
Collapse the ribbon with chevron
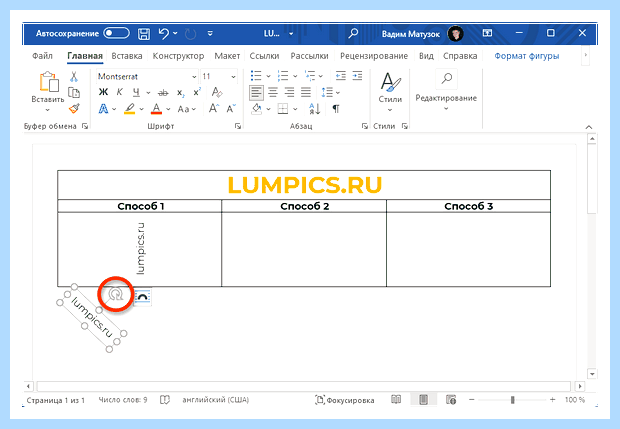coord(589,127)
